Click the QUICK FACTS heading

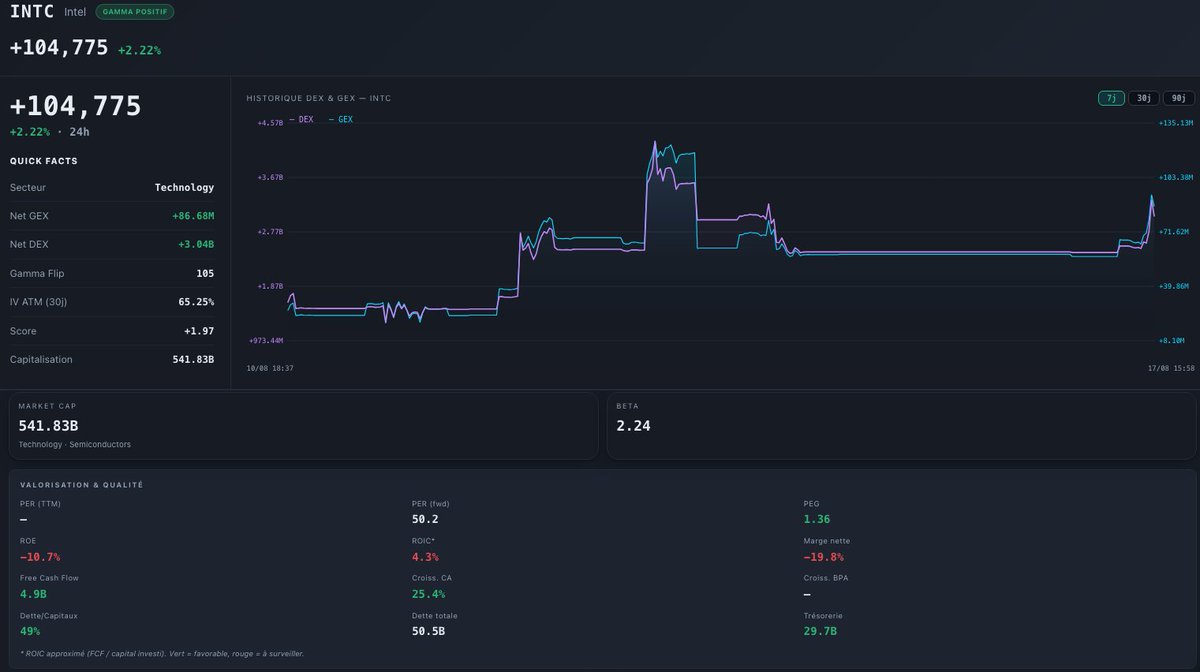pyautogui.click(x=44, y=161)
